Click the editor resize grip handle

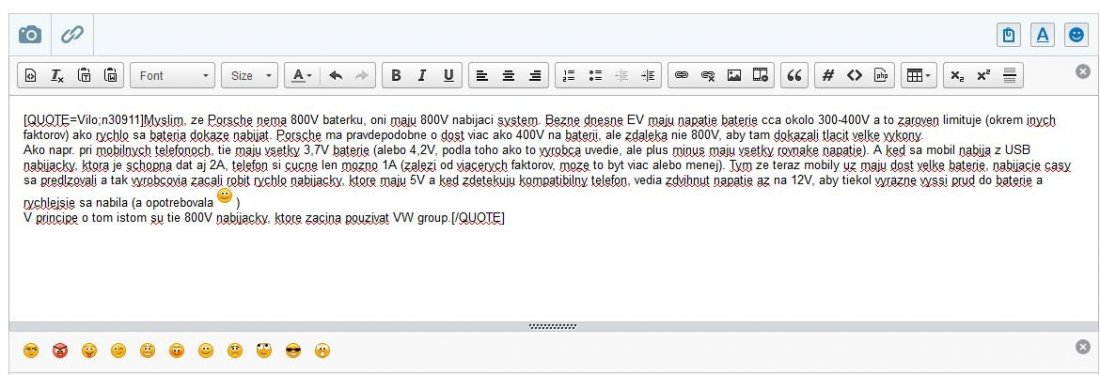(x=552, y=326)
